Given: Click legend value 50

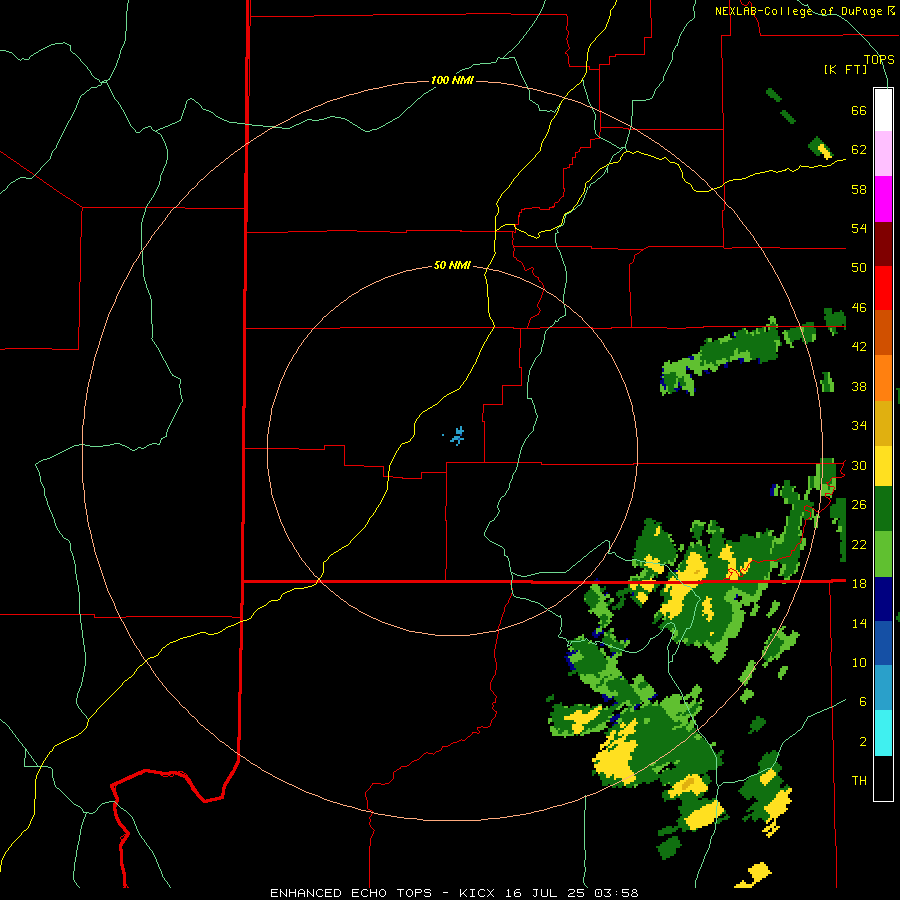Looking at the screenshot, I should [859, 268].
